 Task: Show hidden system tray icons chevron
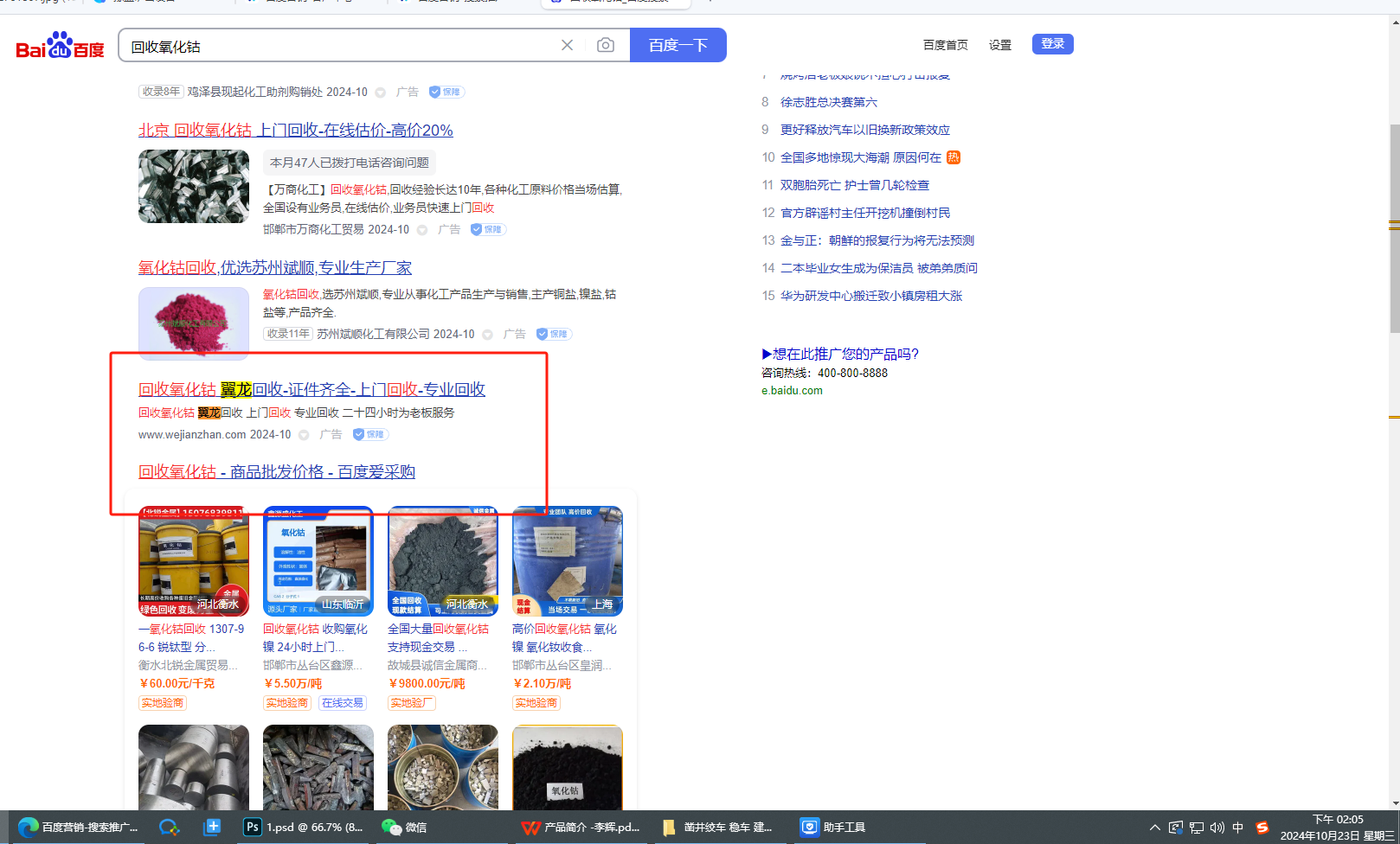click(1155, 828)
